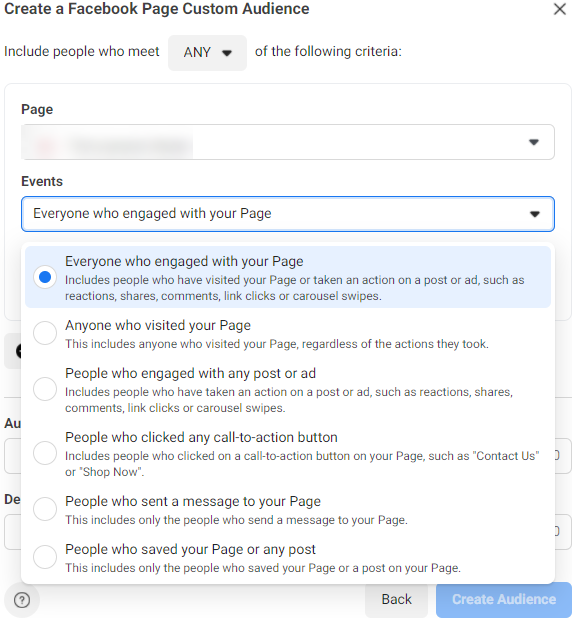572x618 pixels.
Task: Open the ANY criteria dropdown
Action: coord(207,52)
